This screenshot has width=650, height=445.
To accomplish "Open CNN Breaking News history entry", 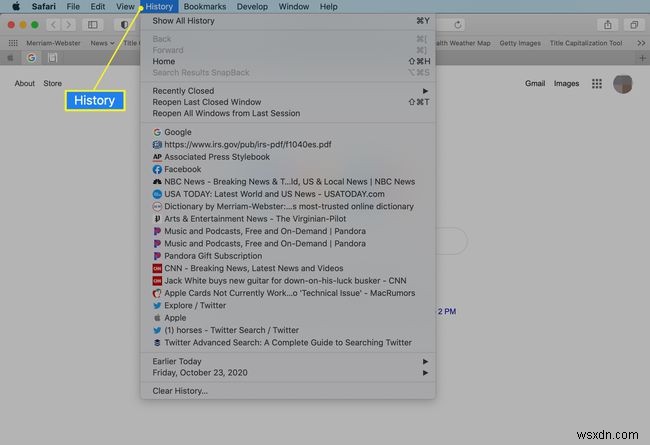I will pos(288,268).
